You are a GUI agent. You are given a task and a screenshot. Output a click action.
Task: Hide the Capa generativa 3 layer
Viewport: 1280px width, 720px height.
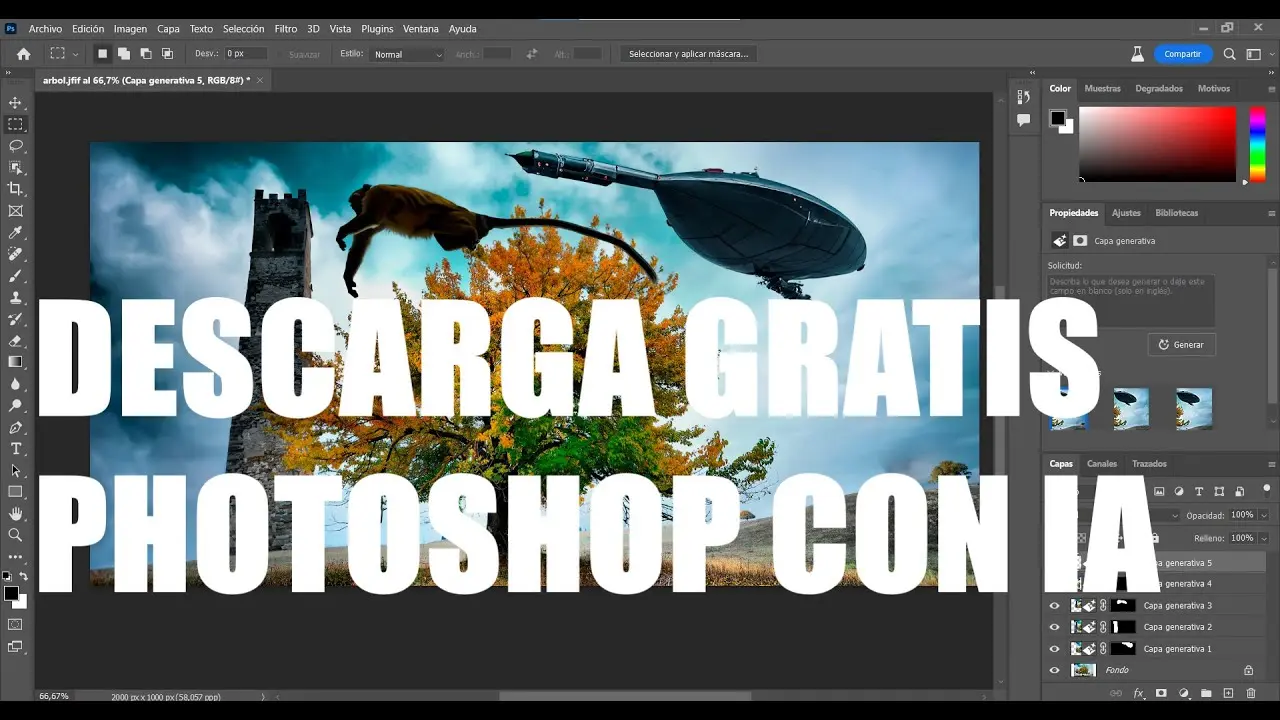pos(1054,606)
